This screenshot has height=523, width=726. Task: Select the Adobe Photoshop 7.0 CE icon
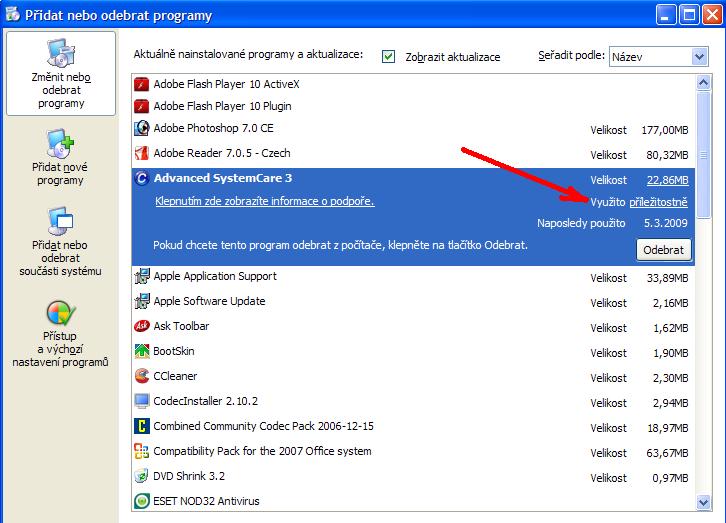pos(141,128)
